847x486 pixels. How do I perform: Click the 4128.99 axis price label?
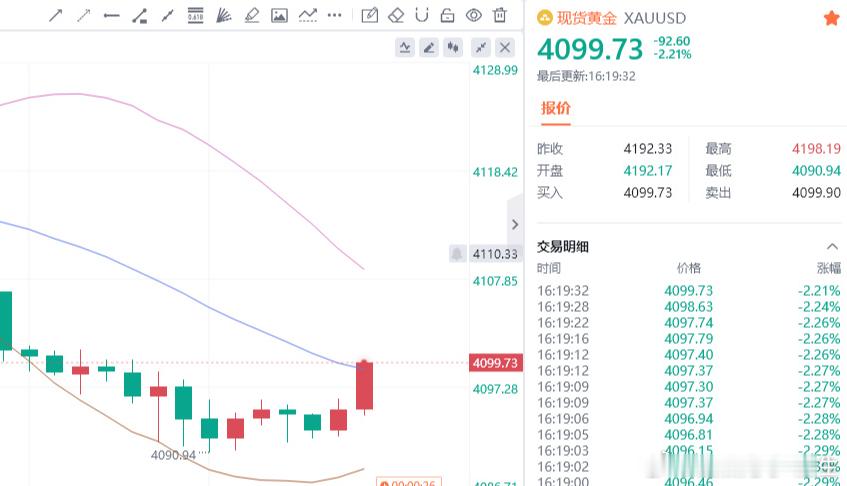click(495, 70)
